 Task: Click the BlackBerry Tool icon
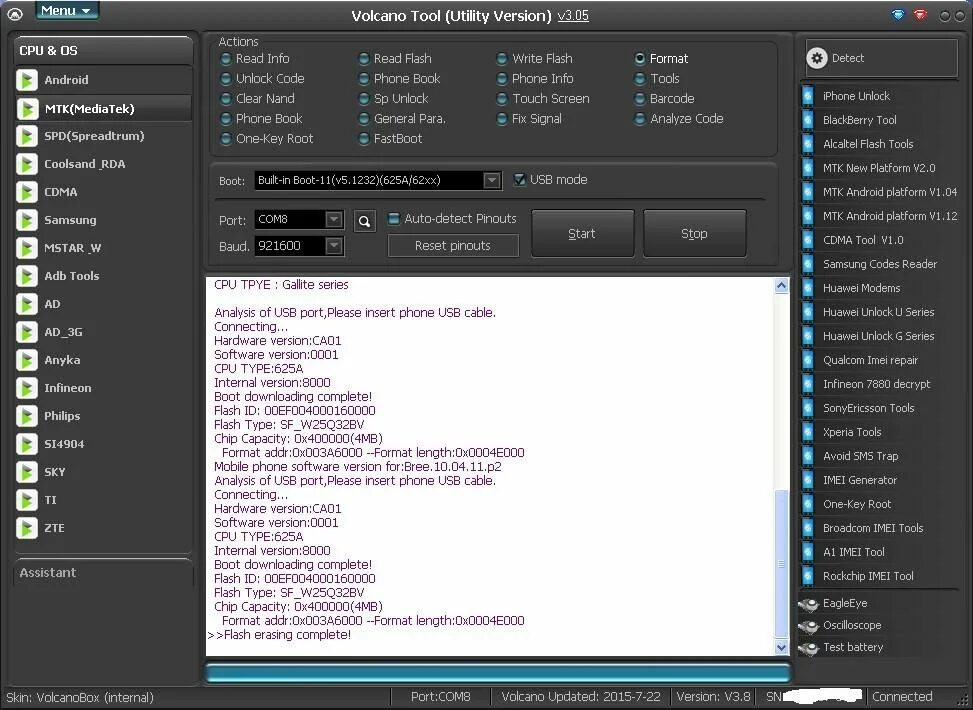coord(808,120)
